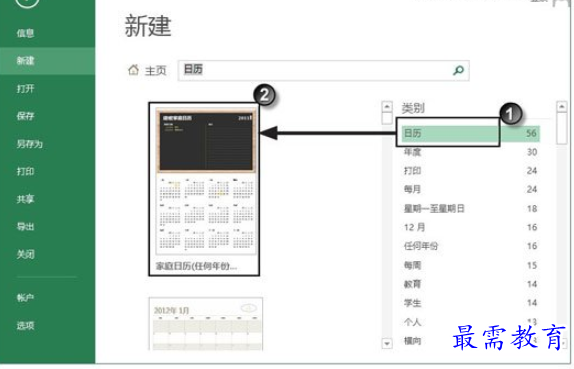
Task: Filter by 星期一至星期日 category
Action: [x=470, y=209]
